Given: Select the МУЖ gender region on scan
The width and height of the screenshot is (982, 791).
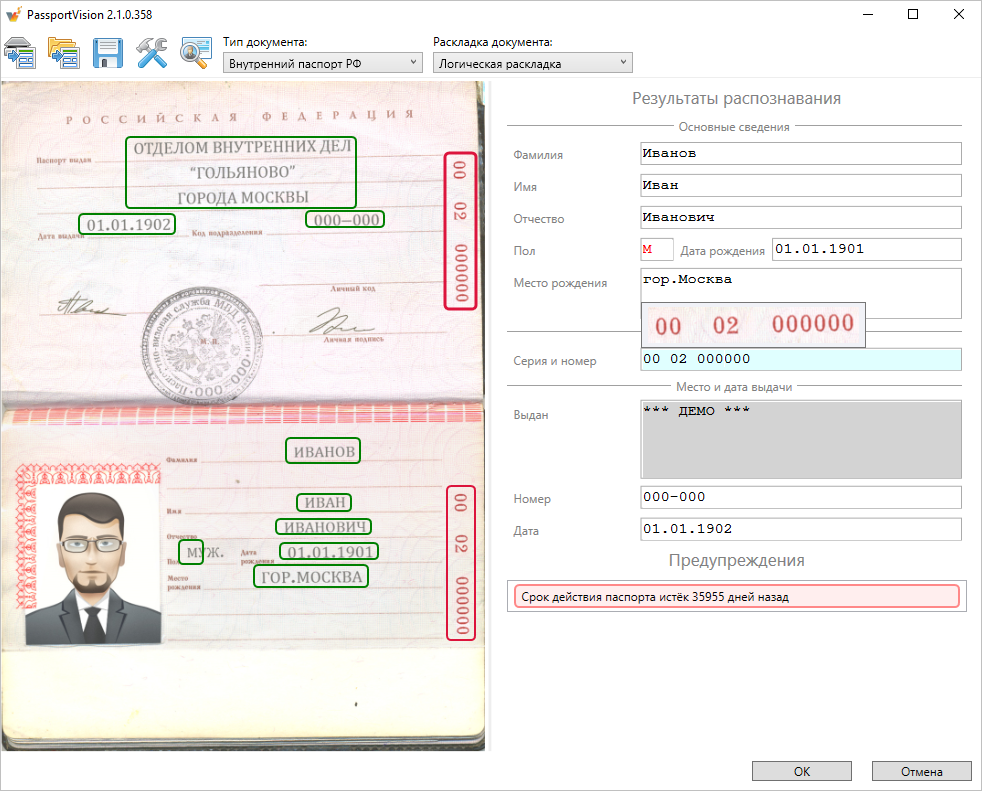Looking at the screenshot, I should [192, 552].
